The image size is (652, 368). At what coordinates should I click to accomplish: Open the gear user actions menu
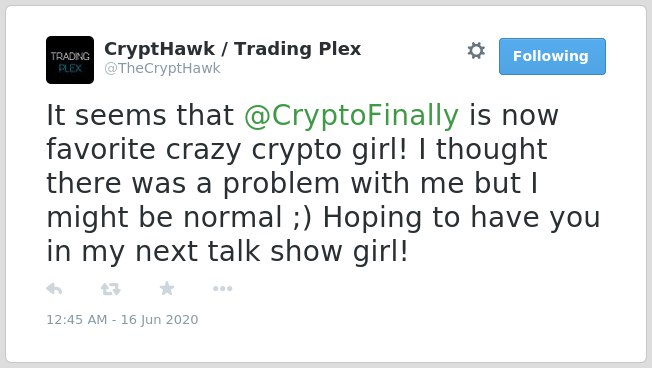tap(476, 51)
